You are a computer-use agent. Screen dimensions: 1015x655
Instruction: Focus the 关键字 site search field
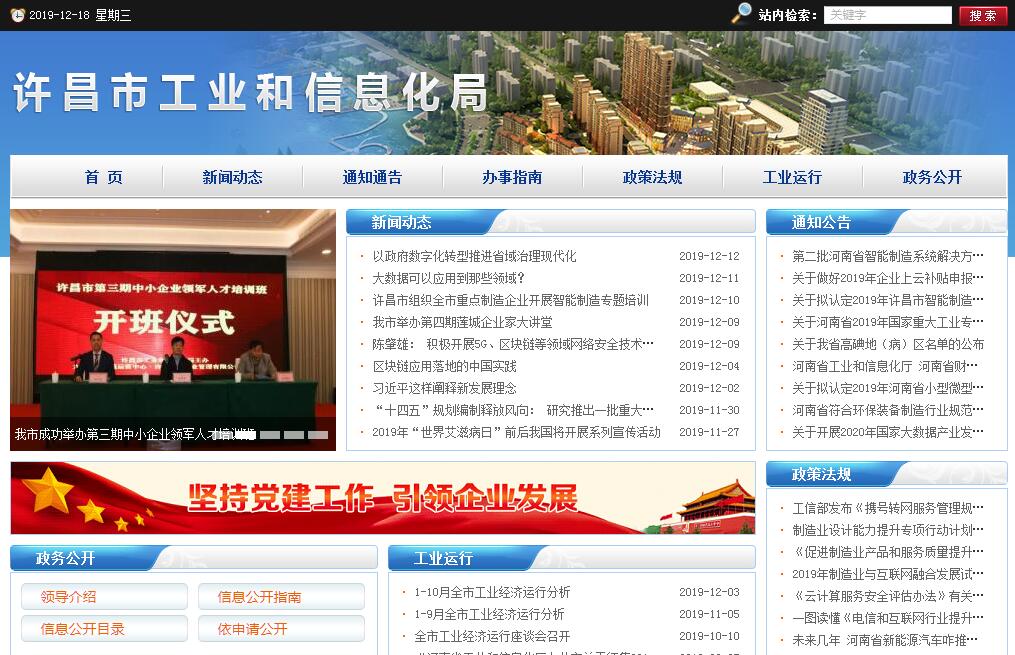pyautogui.click(x=887, y=15)
